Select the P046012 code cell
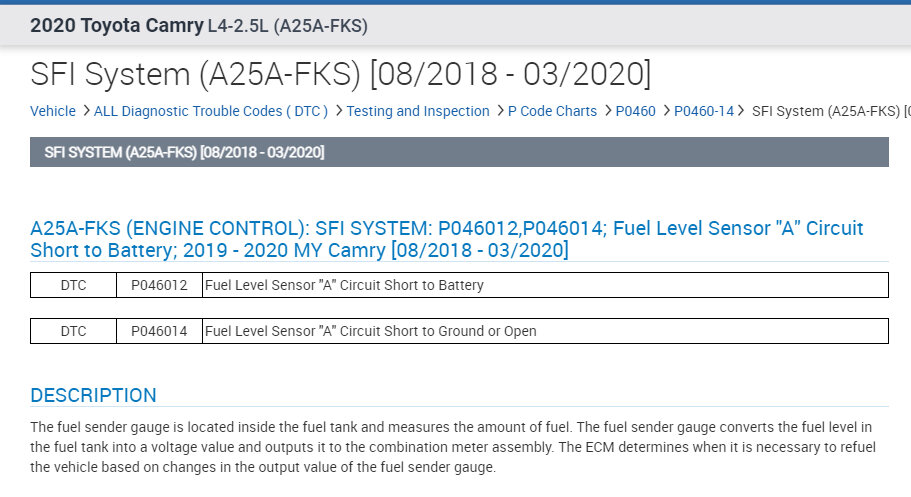The height and width of the screenshot is (497, 911). [159, 285]
